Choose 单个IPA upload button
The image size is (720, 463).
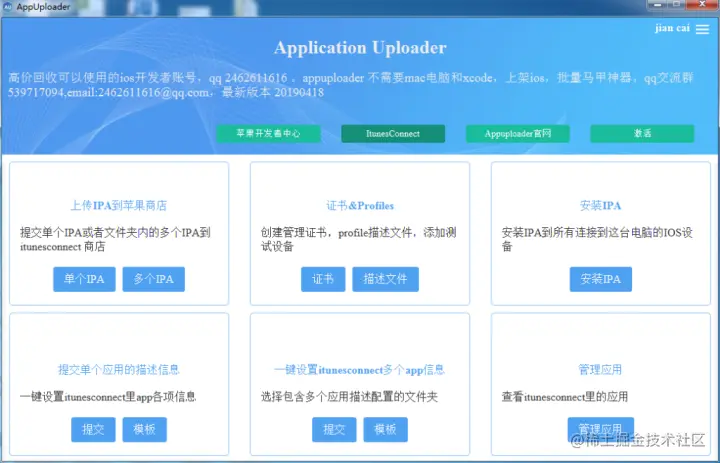[x=84, y=279]
